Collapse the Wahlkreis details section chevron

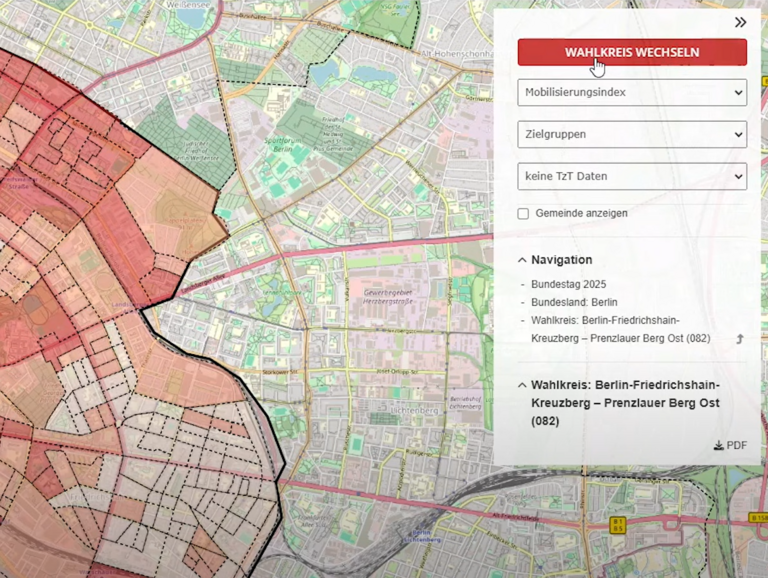pos(522,385)
